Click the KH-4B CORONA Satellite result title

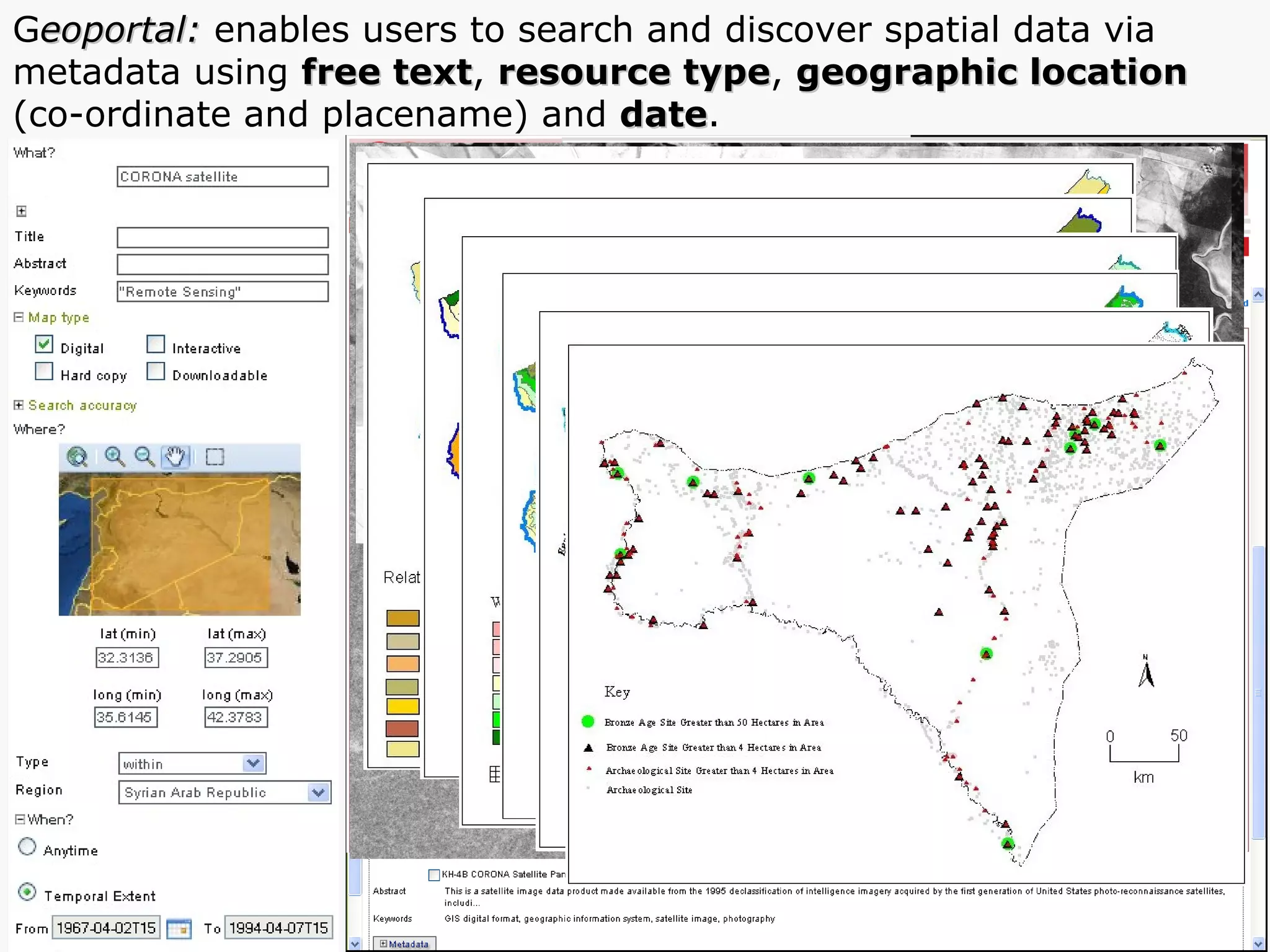click(503, 875)
